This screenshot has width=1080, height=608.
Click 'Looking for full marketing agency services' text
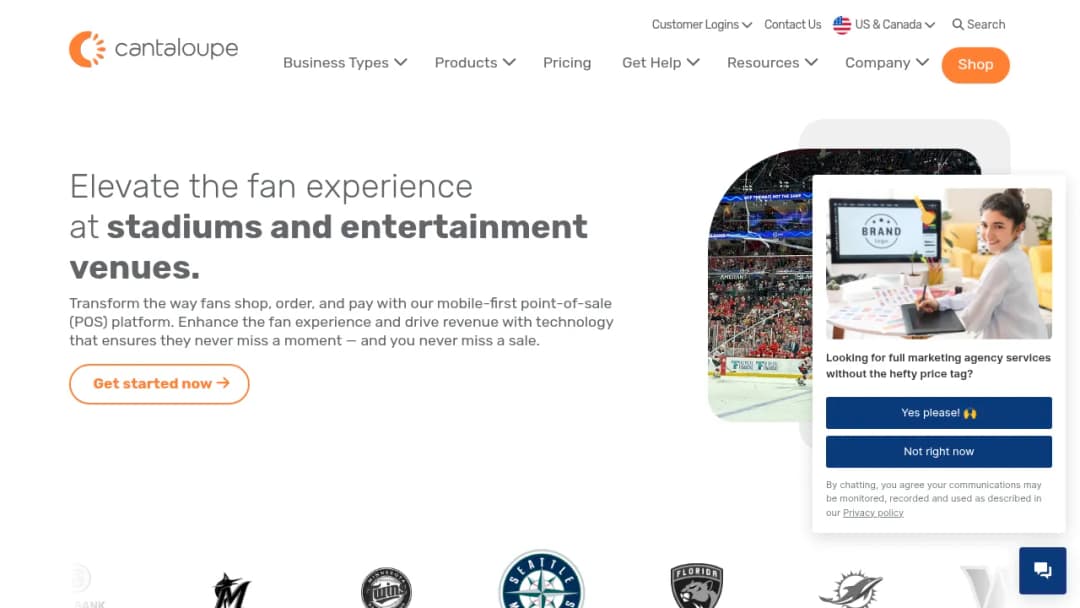[938, 366]
